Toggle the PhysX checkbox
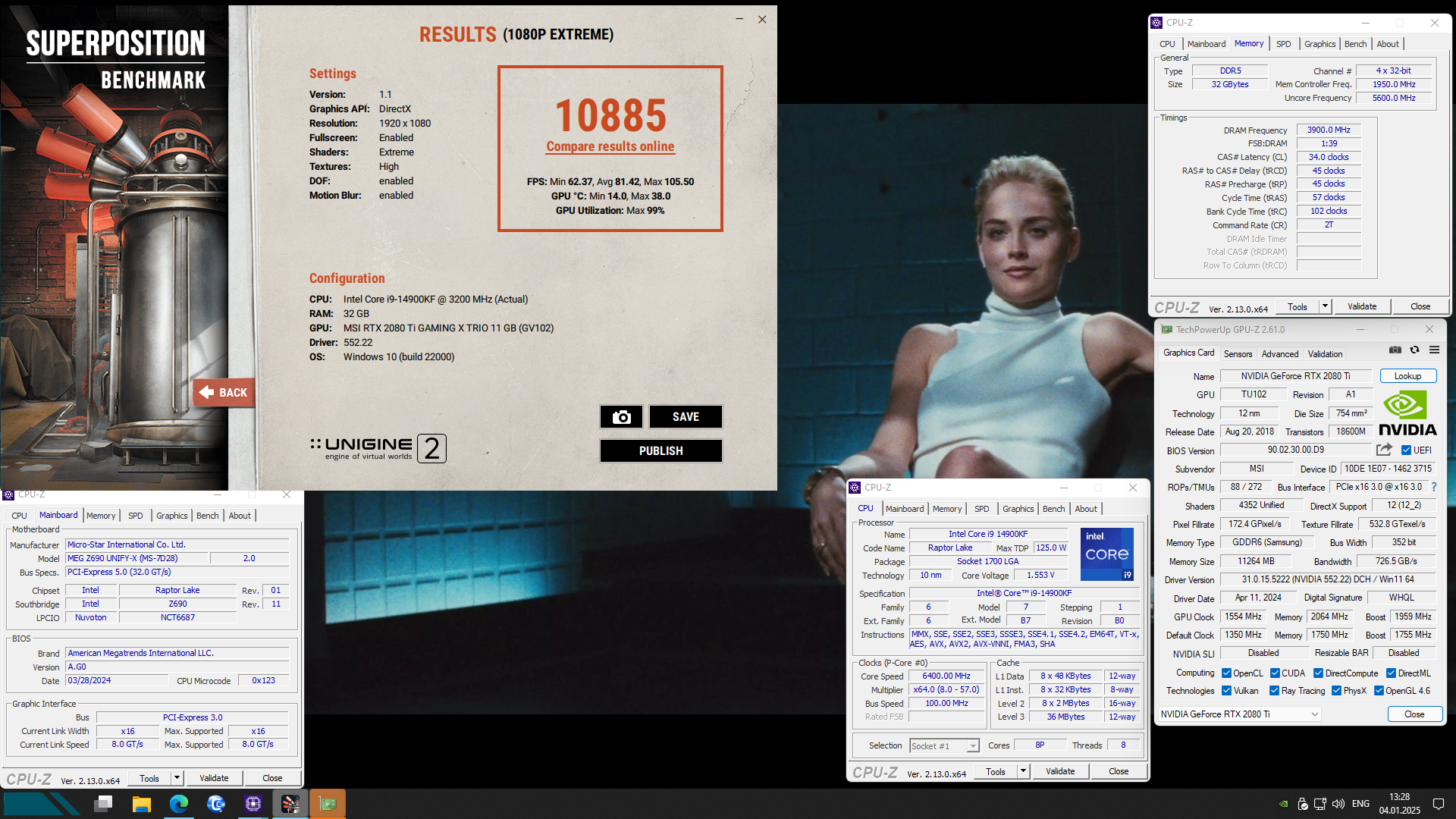The height and width of the screenshot is (819, 1456). (1336, 691)
